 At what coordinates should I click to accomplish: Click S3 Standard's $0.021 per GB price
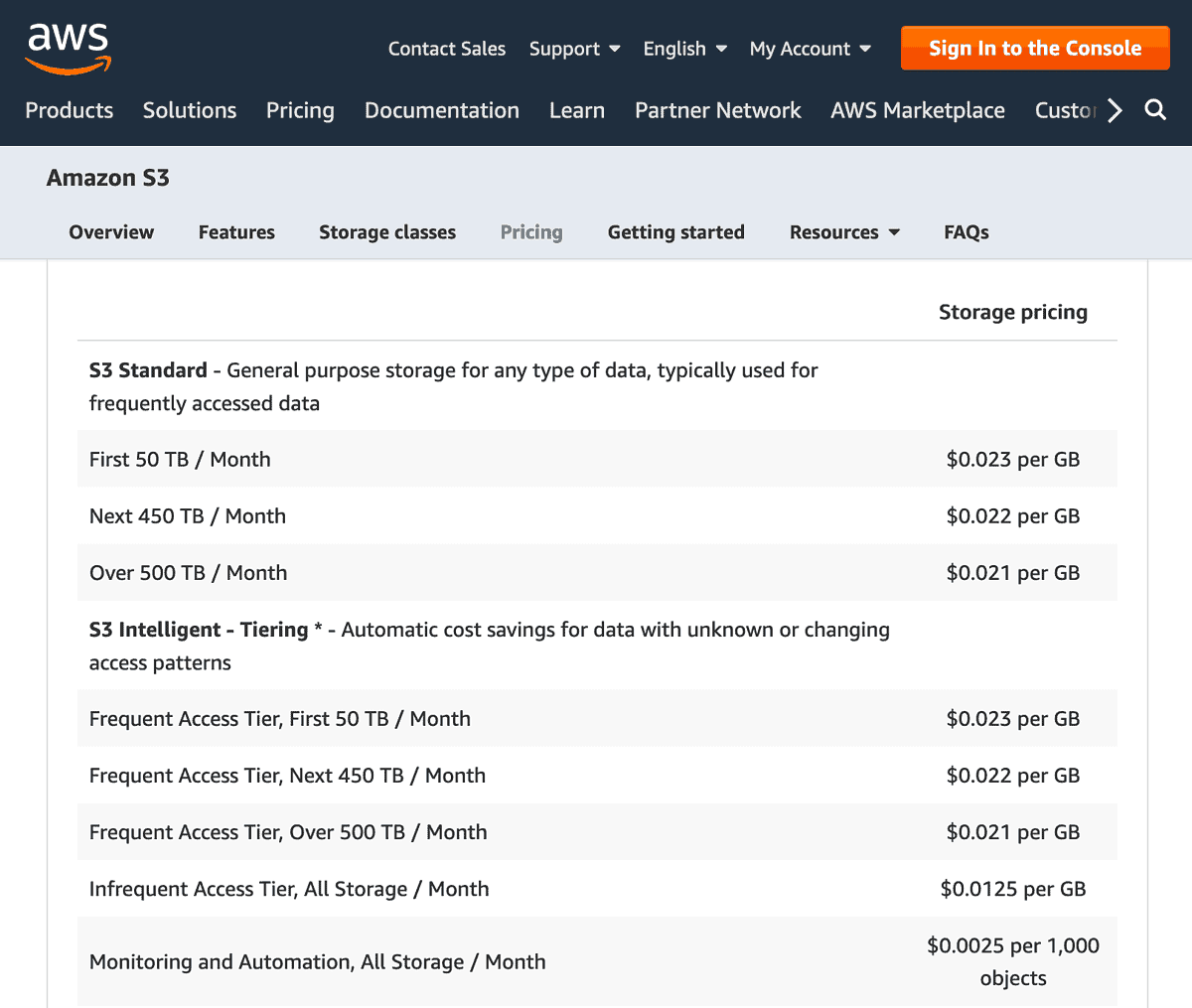click(1013, 572)
